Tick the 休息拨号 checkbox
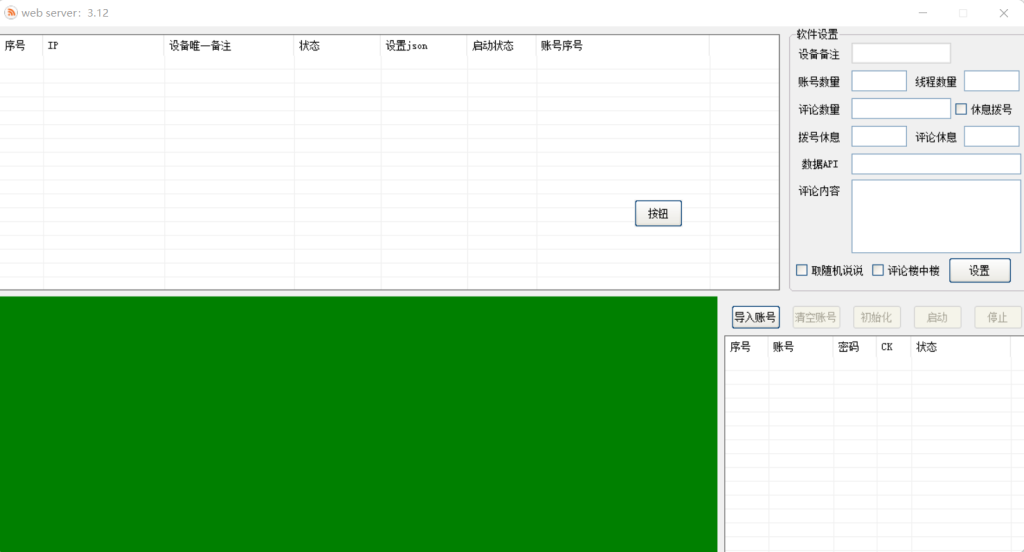The width and height of the screenshot is (1024, 552). coord(961,109)
